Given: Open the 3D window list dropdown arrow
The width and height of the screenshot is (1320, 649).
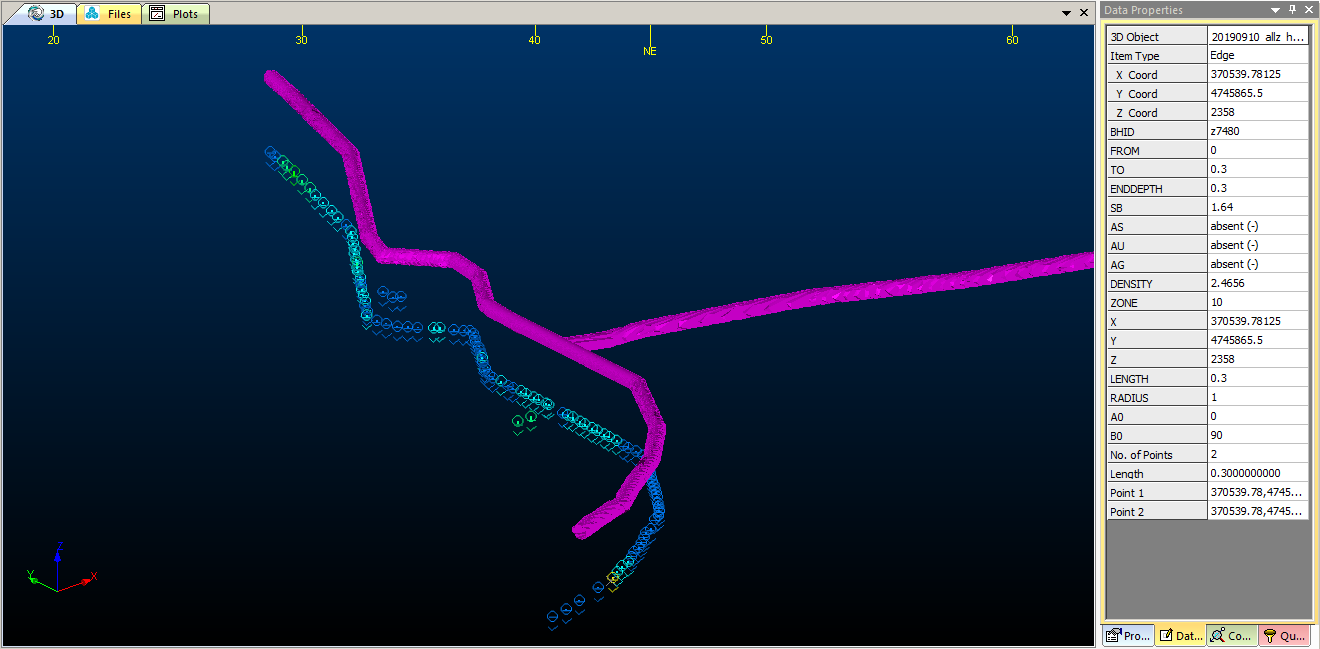Looking at the screenshot, I should pos(1066,13).
